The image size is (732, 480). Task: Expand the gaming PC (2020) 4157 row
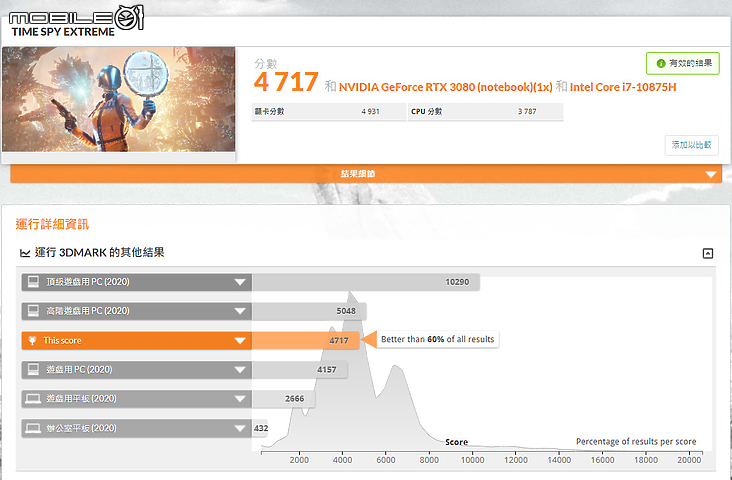click(x=239, y=370)
